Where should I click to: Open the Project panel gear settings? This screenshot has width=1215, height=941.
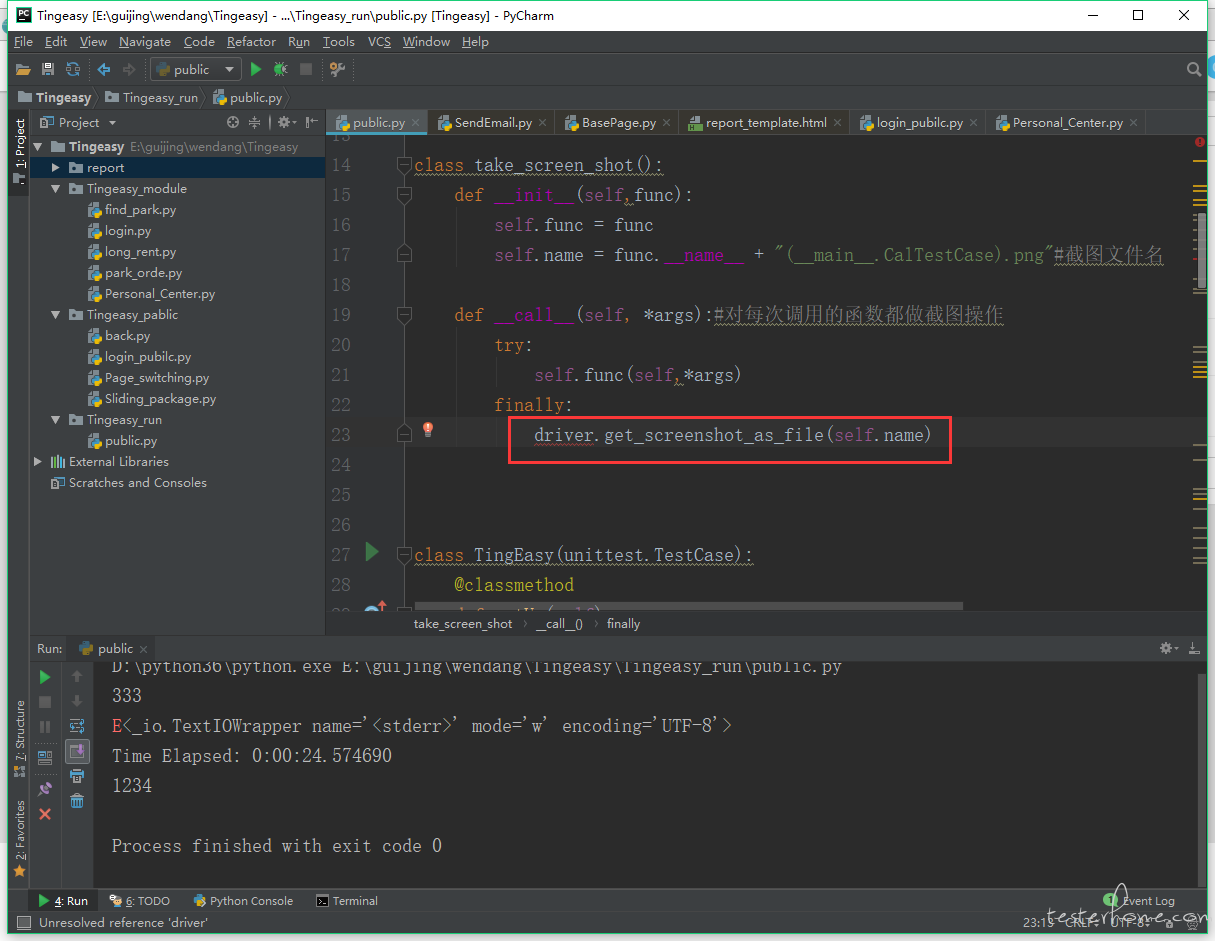pyautogui.click(x=285, y=122)
